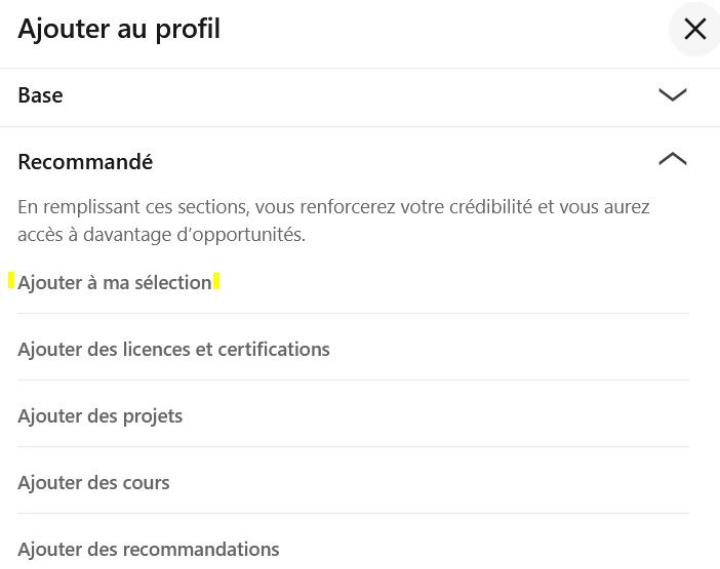The height and width of the screenshot is (569, 720).
Task: Expand the Base section chevron
Action: click(673, 95)
